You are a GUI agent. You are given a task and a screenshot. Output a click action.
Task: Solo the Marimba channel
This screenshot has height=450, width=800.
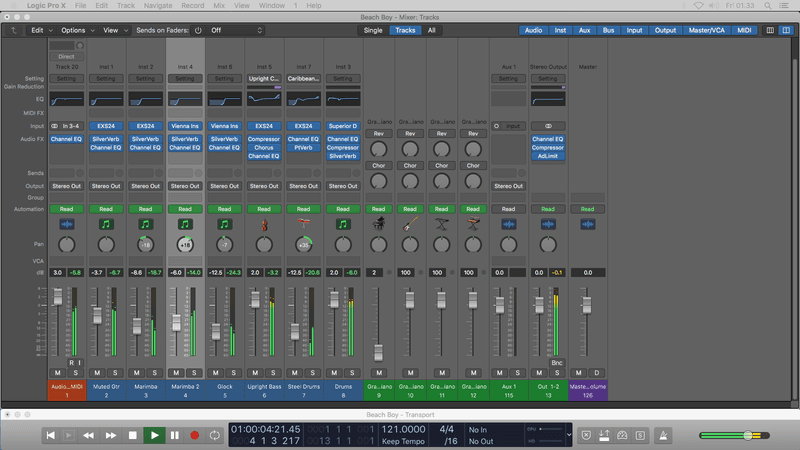pyautogui.click(x=155, y=373)
